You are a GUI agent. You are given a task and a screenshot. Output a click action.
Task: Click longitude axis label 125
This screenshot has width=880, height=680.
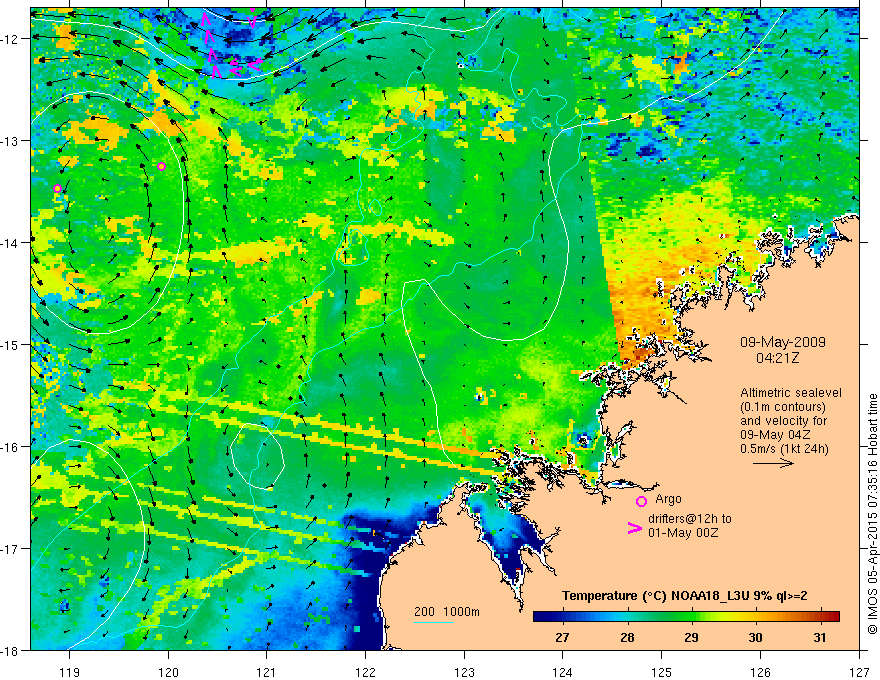pyautogui.click(x=662, y=672)
